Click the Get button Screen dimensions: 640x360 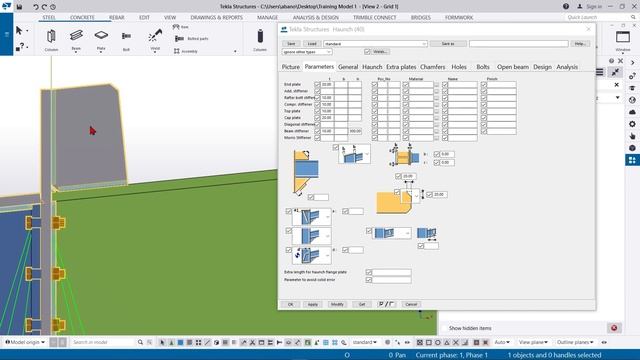362,304
